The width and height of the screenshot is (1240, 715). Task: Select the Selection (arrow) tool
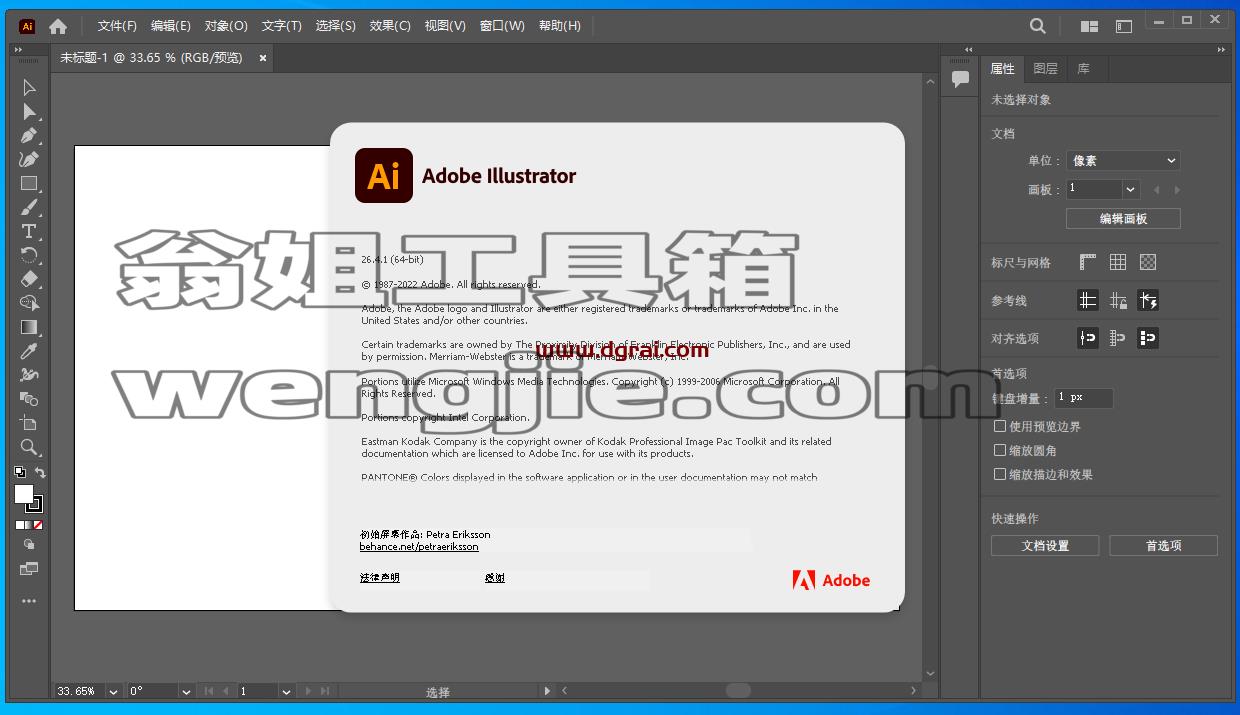pyautogui.click(x=29, y=88)
